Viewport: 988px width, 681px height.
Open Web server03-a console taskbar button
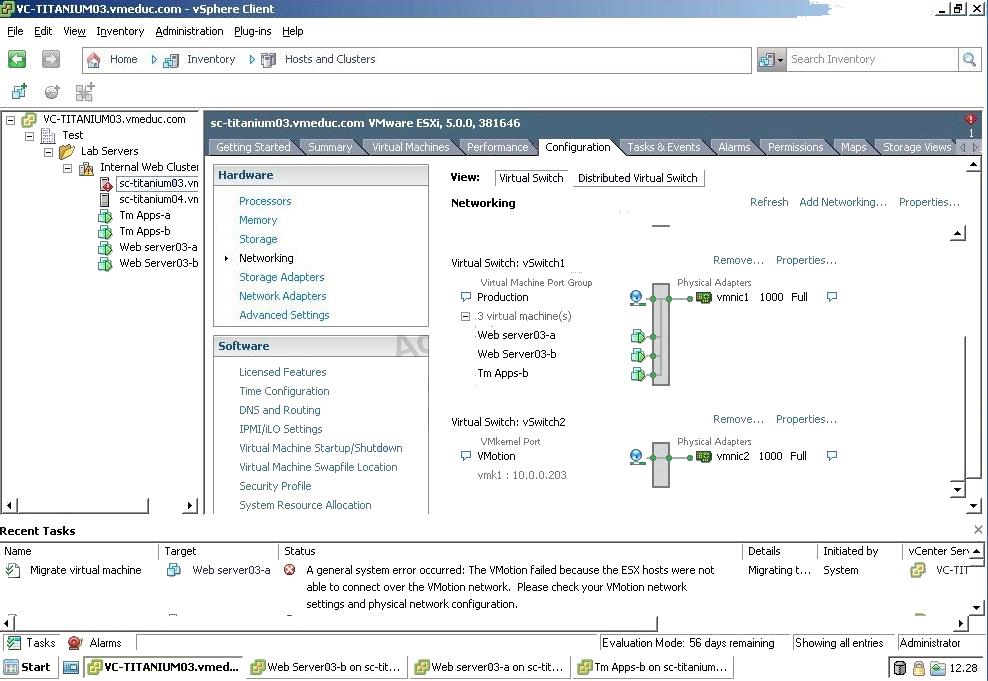[490, 667]
